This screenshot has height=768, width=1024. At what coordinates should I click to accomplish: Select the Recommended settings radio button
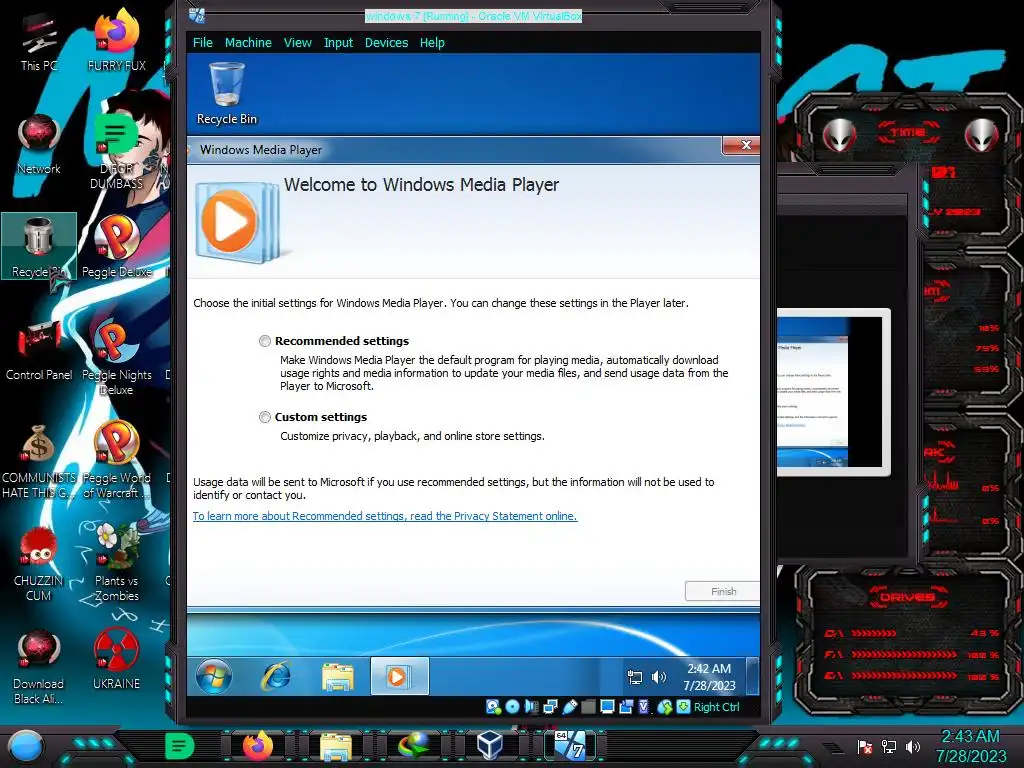pos(264,341)
